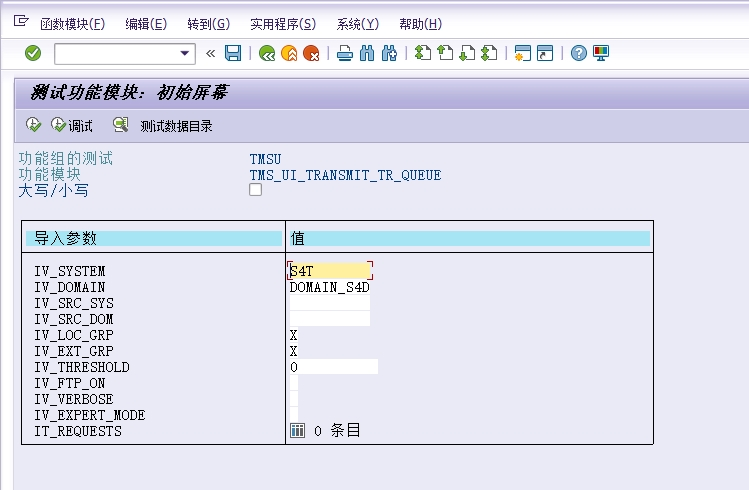Click the Print icon
This screenshot has height=490, width=749.
coord(344,53)
